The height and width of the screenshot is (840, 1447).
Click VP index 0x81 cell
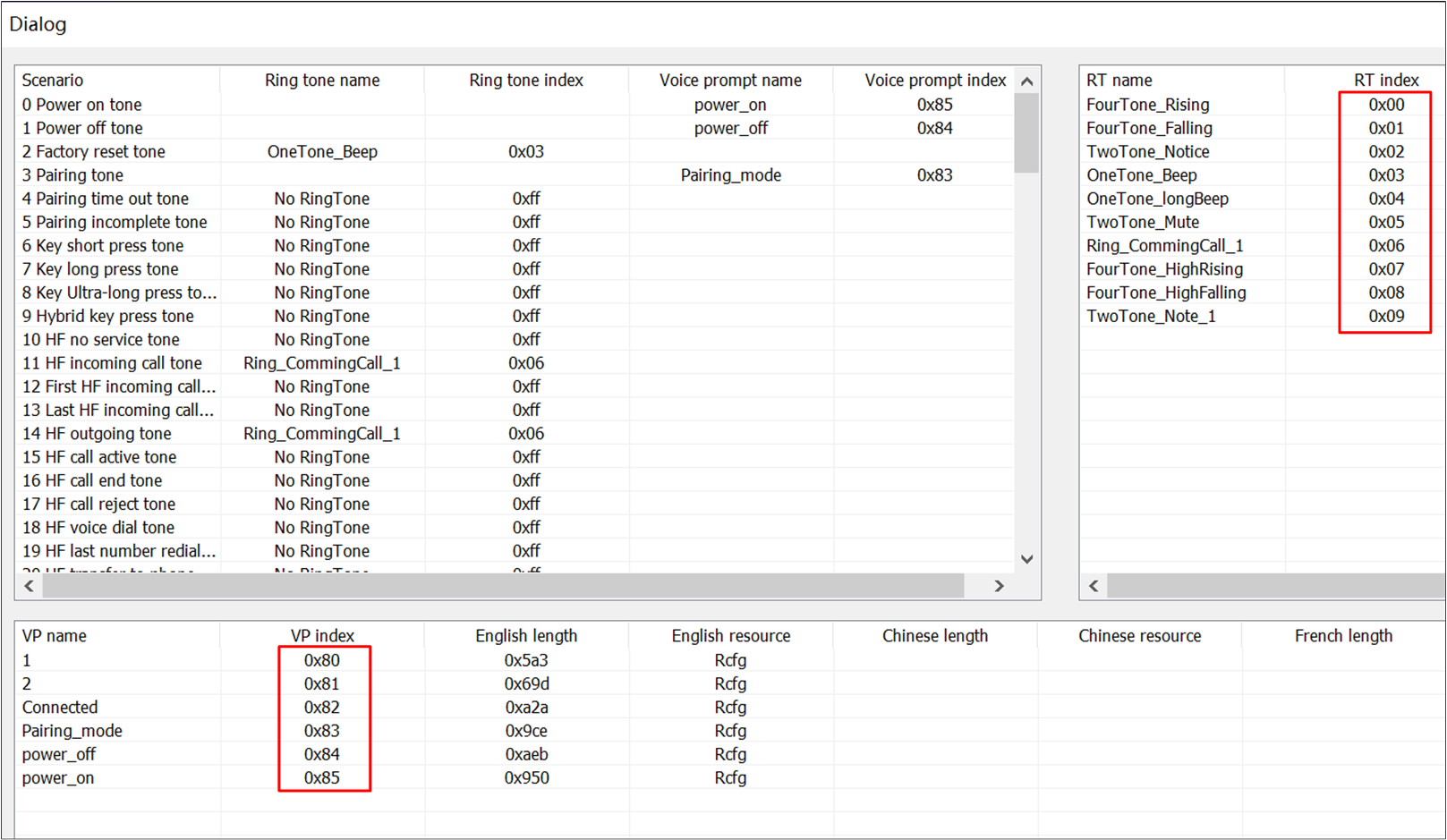tap(322, 683)
